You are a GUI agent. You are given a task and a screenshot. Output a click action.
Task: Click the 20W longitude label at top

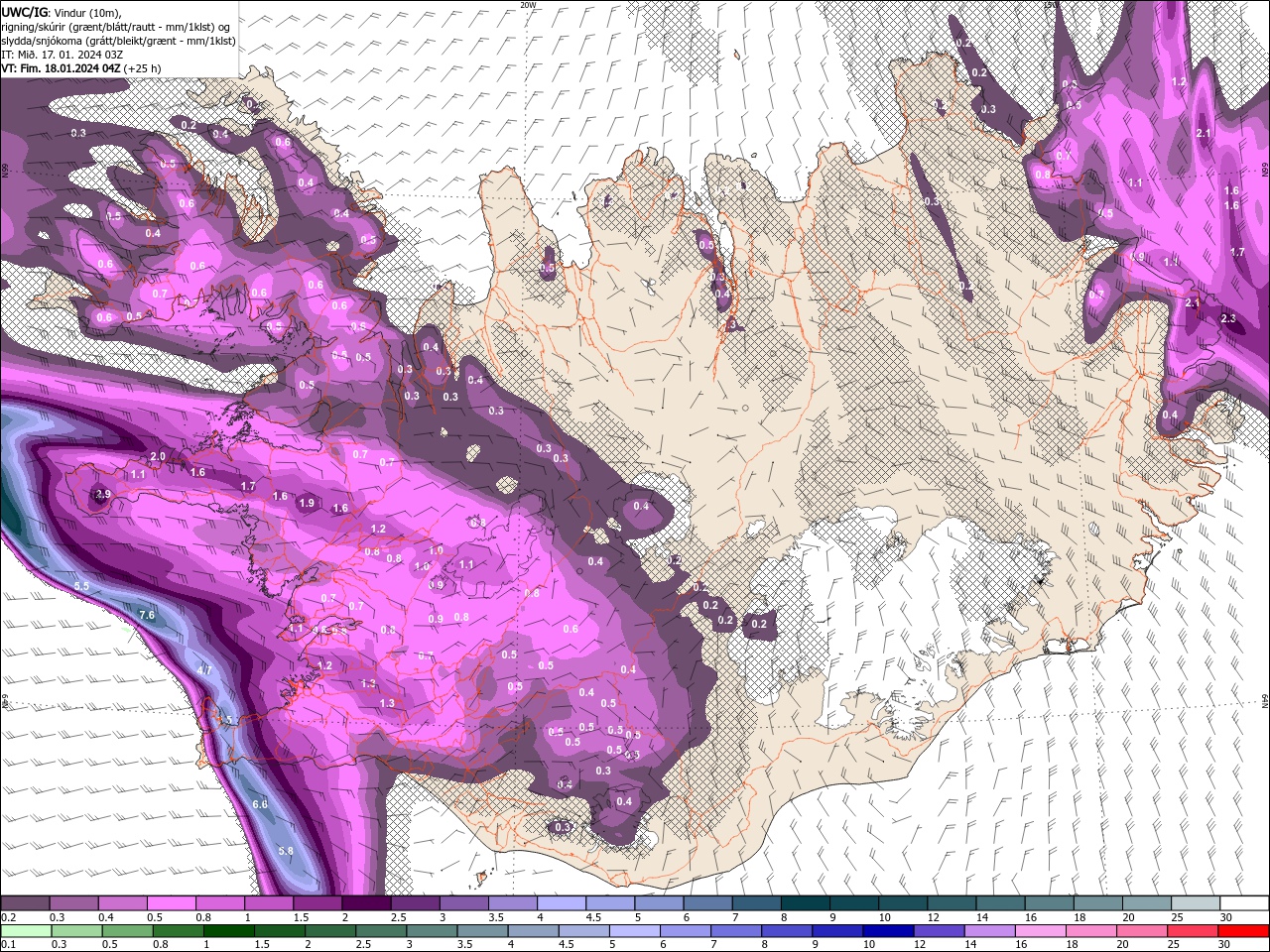528,5
